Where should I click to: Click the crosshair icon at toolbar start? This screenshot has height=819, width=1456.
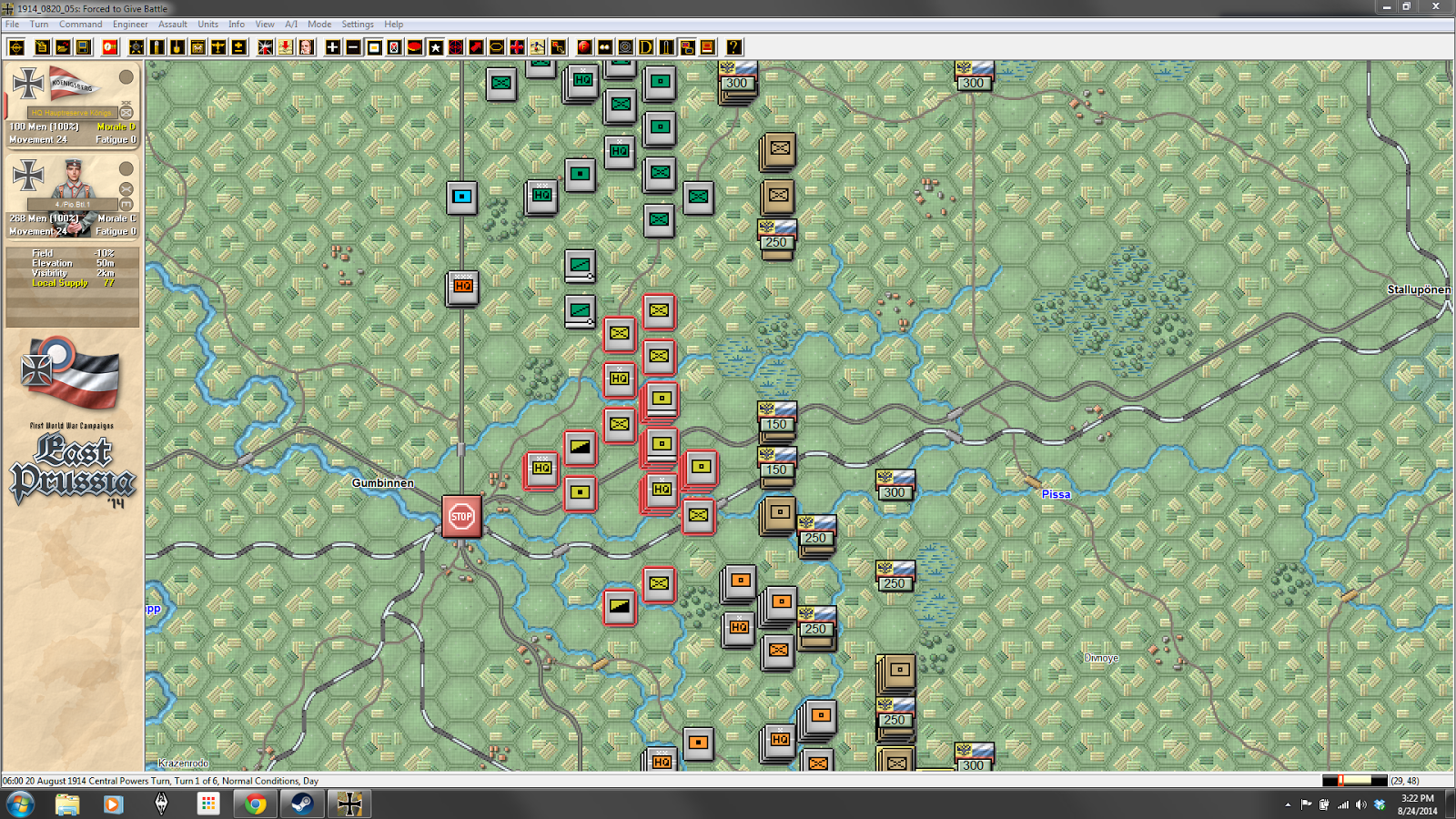[x=16, y=47]
